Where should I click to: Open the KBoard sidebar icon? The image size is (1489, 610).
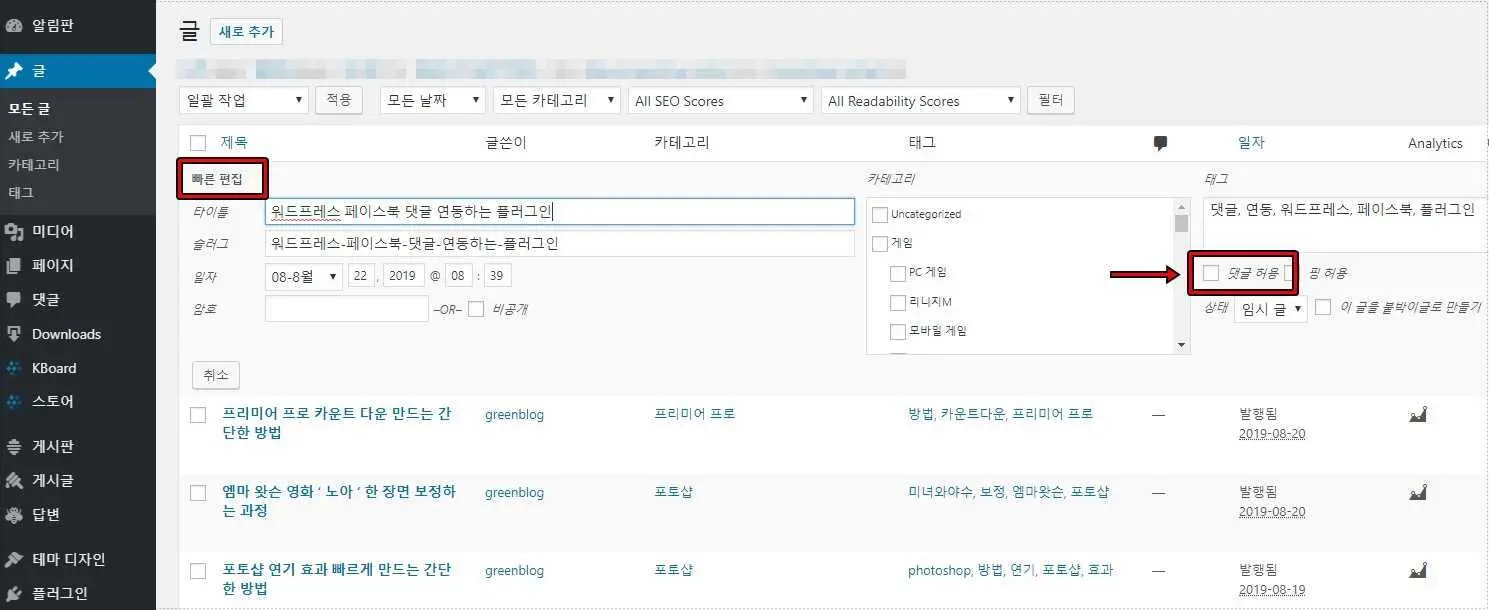point(14,368)
